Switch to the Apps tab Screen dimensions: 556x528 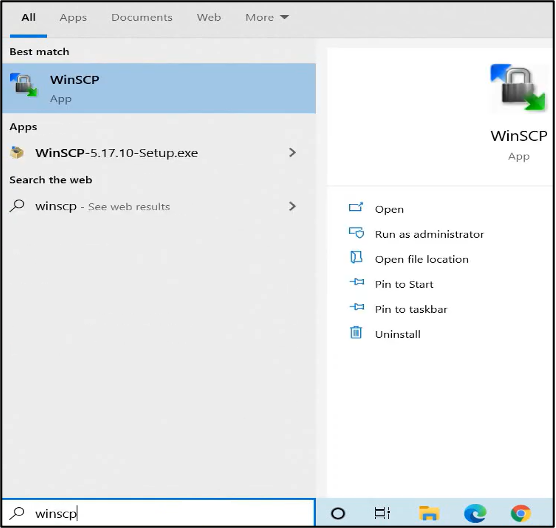(x=73, y=17)
